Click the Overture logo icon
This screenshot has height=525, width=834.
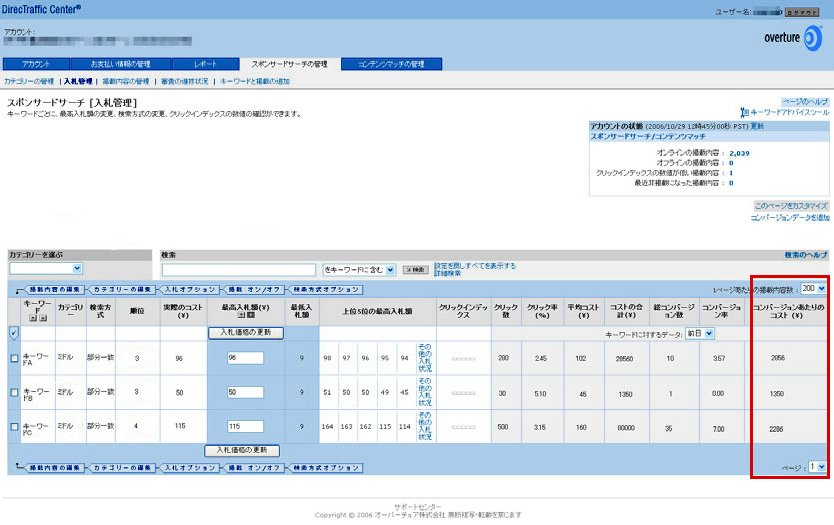coord(813,36)
